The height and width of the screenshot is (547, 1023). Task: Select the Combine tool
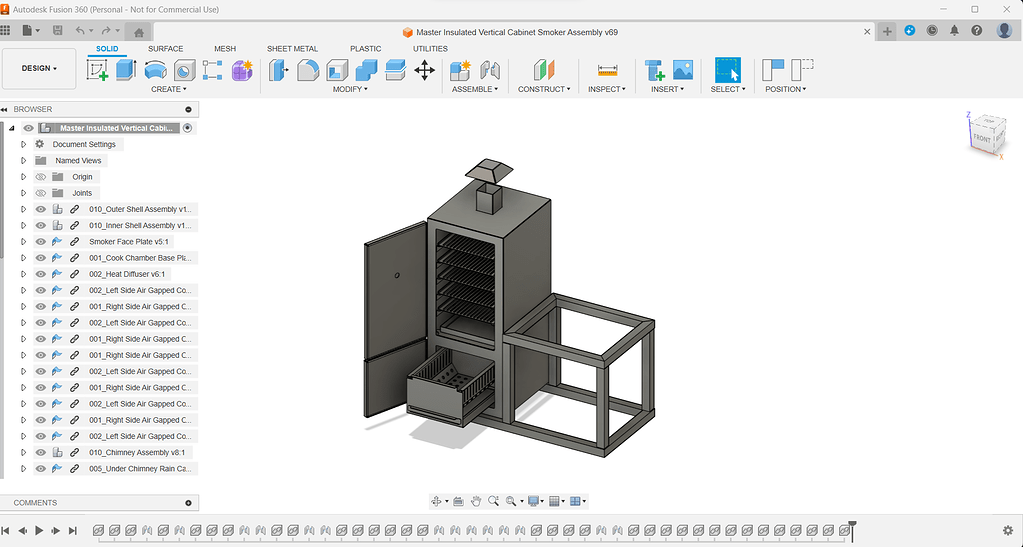pyautogui.click(x=366, y=70)
